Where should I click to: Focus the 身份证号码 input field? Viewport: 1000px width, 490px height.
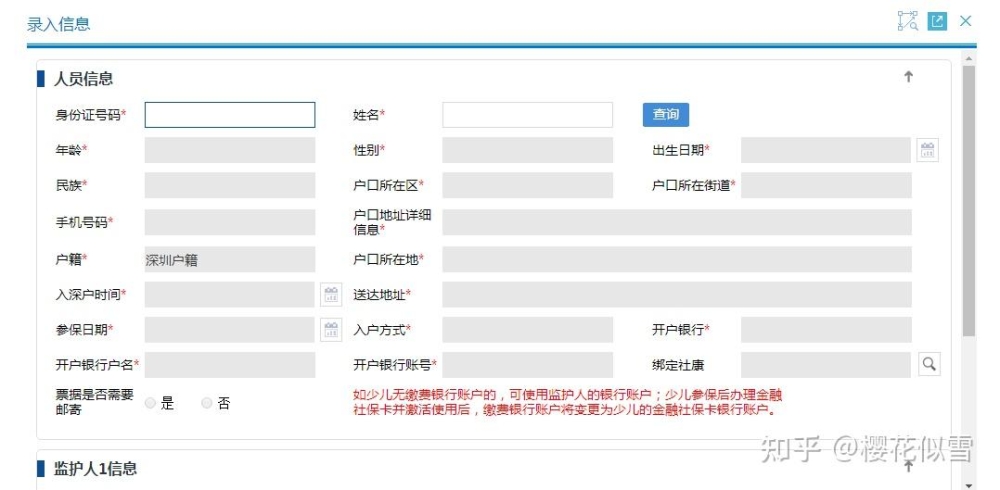[230, 115]
